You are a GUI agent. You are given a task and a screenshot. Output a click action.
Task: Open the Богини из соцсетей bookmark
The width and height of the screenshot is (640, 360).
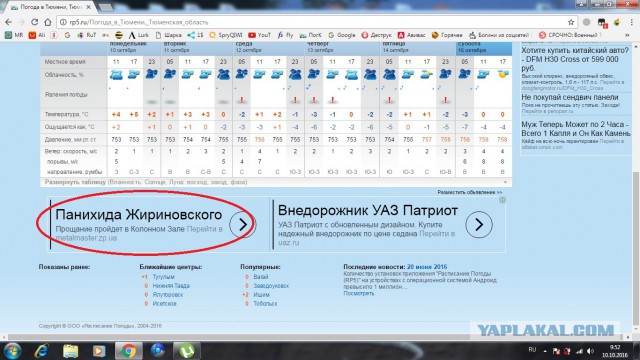pos(499,35)
